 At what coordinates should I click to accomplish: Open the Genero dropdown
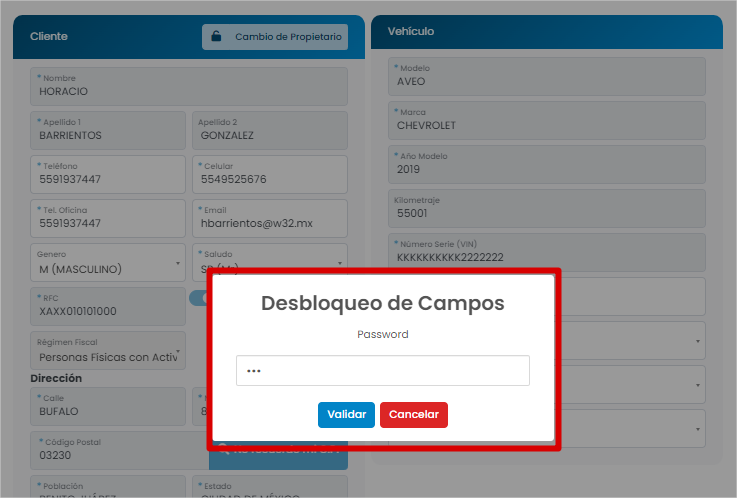(108, 262)
